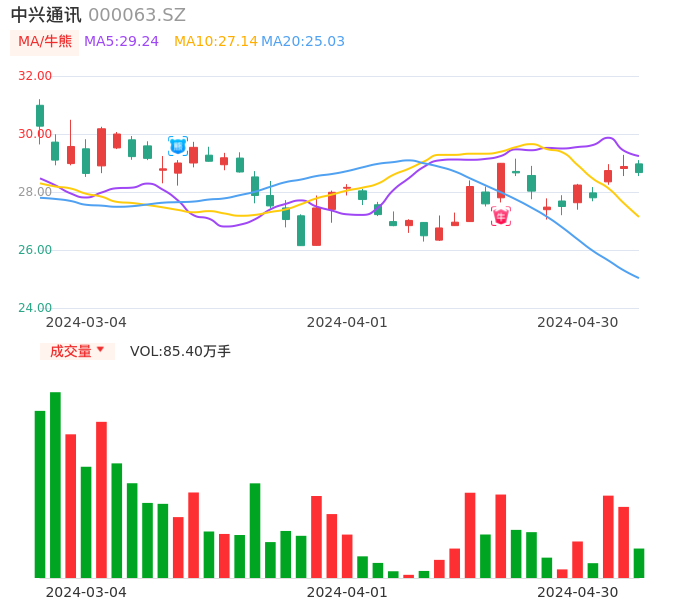Click the red arrow beside 成交量

[x=100, y=350]
